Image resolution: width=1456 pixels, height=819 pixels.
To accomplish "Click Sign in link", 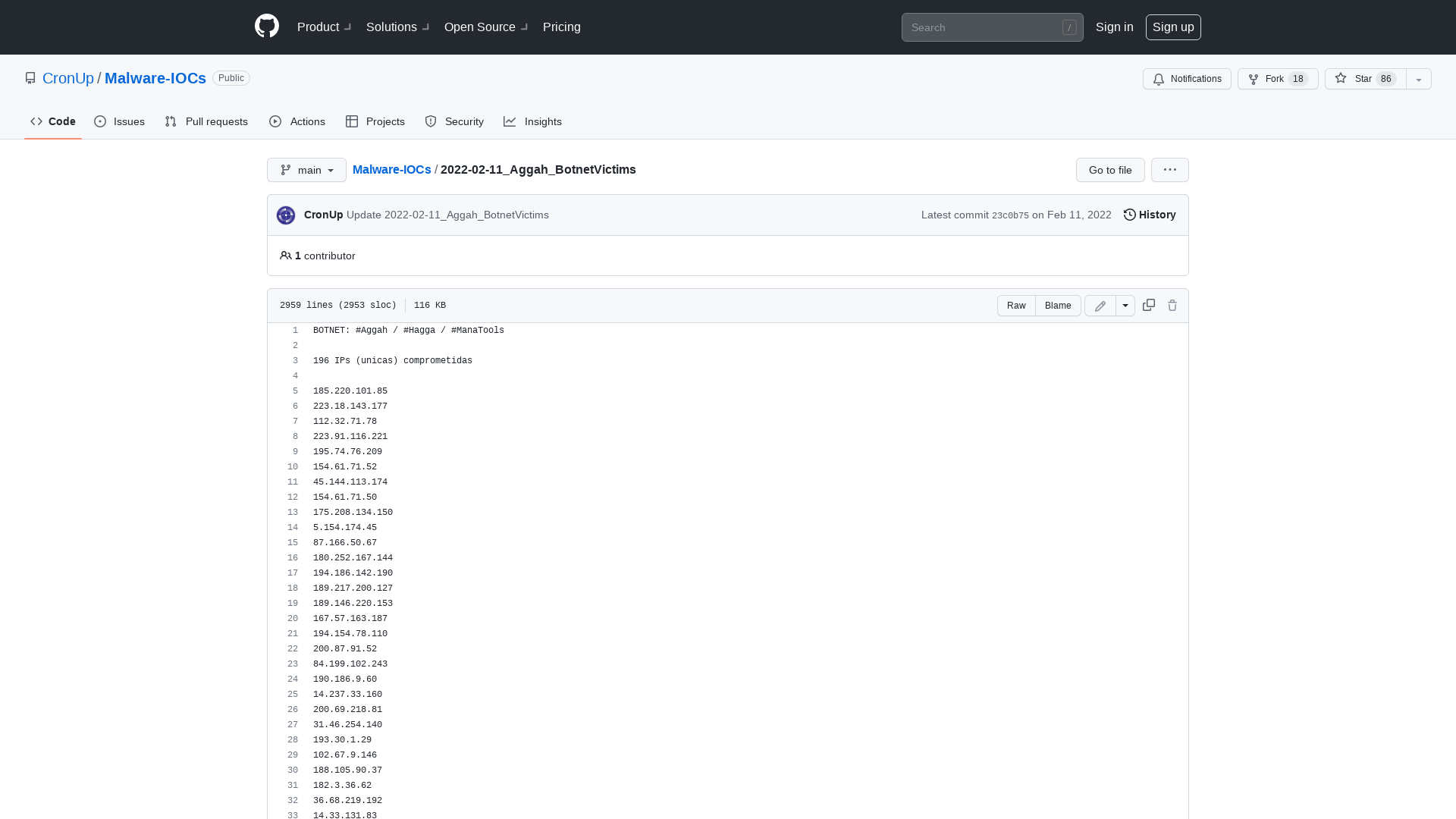I will (x=1114, y=27).
